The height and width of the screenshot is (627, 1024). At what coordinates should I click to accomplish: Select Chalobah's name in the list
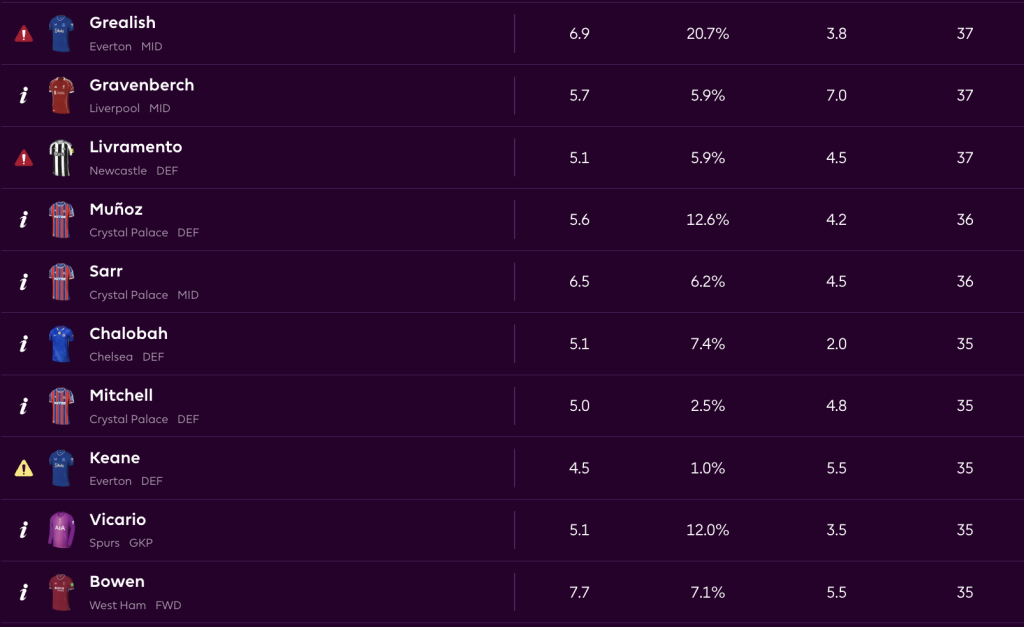(x=128, y=333)
